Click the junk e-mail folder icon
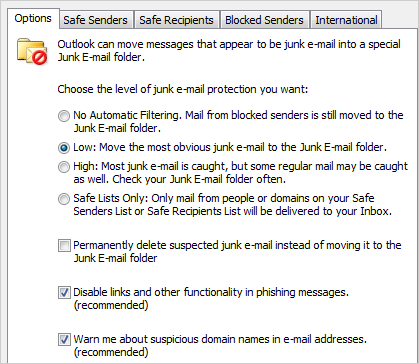This screenshot has width=419, height=364. 32,51
